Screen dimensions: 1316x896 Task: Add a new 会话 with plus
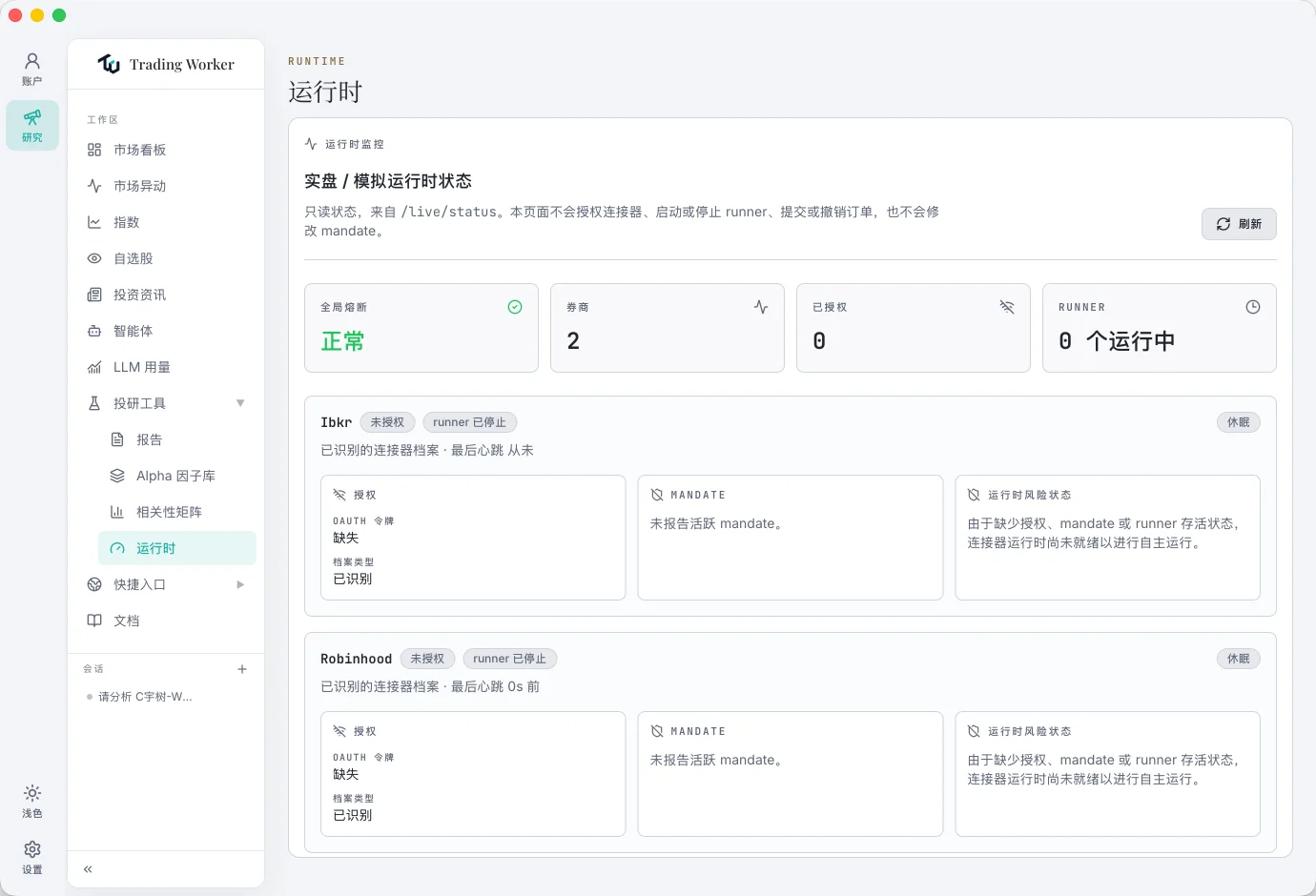pyautogui.click(x=242, y=669)
